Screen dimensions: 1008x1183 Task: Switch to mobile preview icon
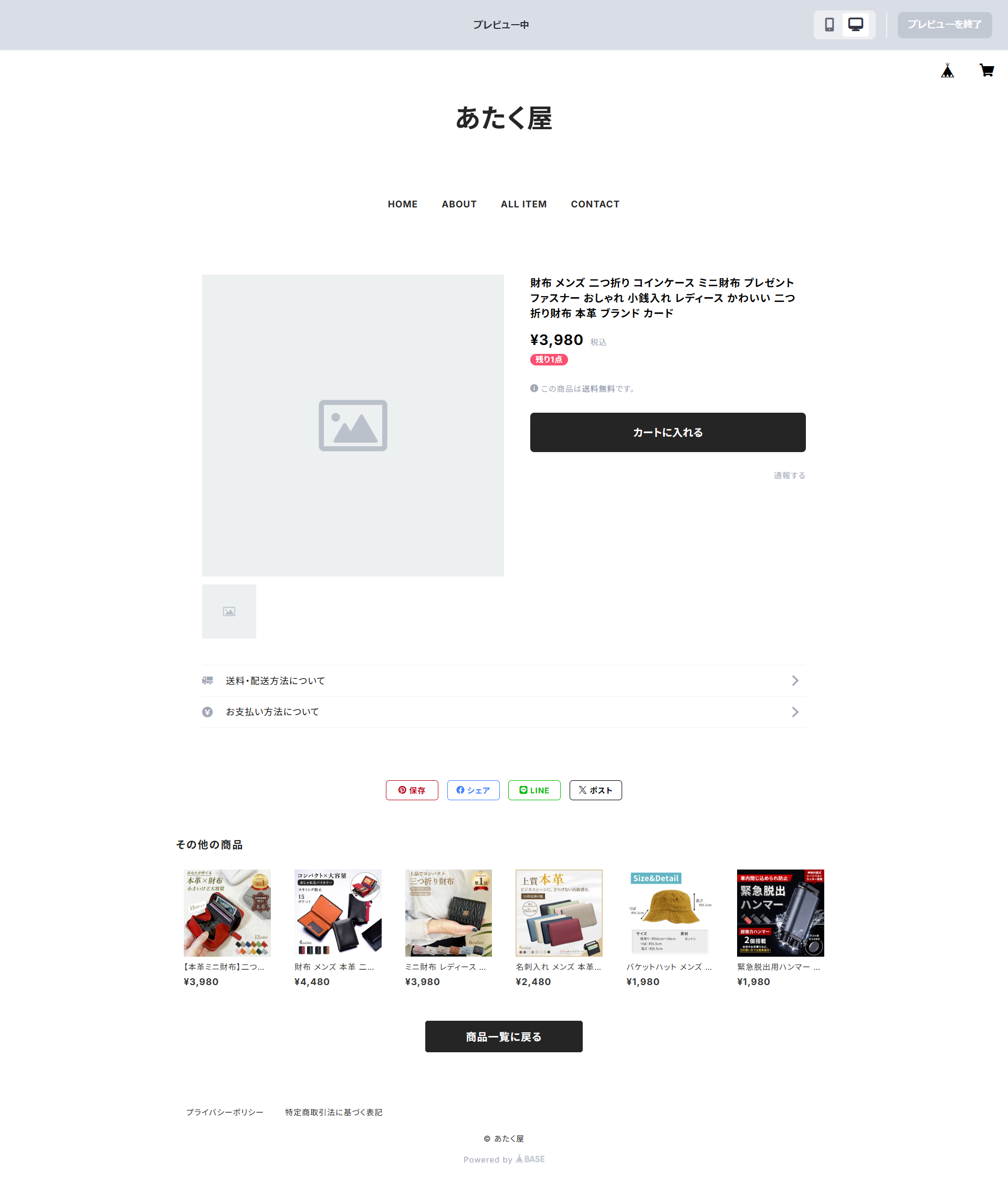[x=829, y=25]
